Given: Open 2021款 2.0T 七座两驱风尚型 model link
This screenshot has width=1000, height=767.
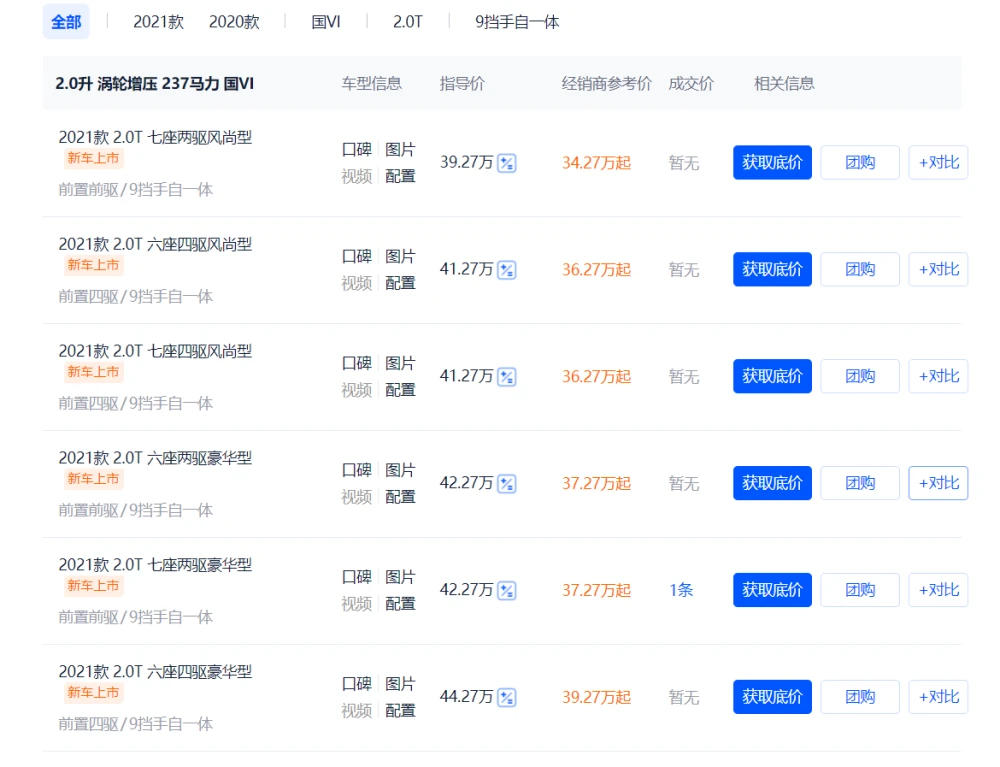Looking at the screenshot, I should click(x=155, y=137).
